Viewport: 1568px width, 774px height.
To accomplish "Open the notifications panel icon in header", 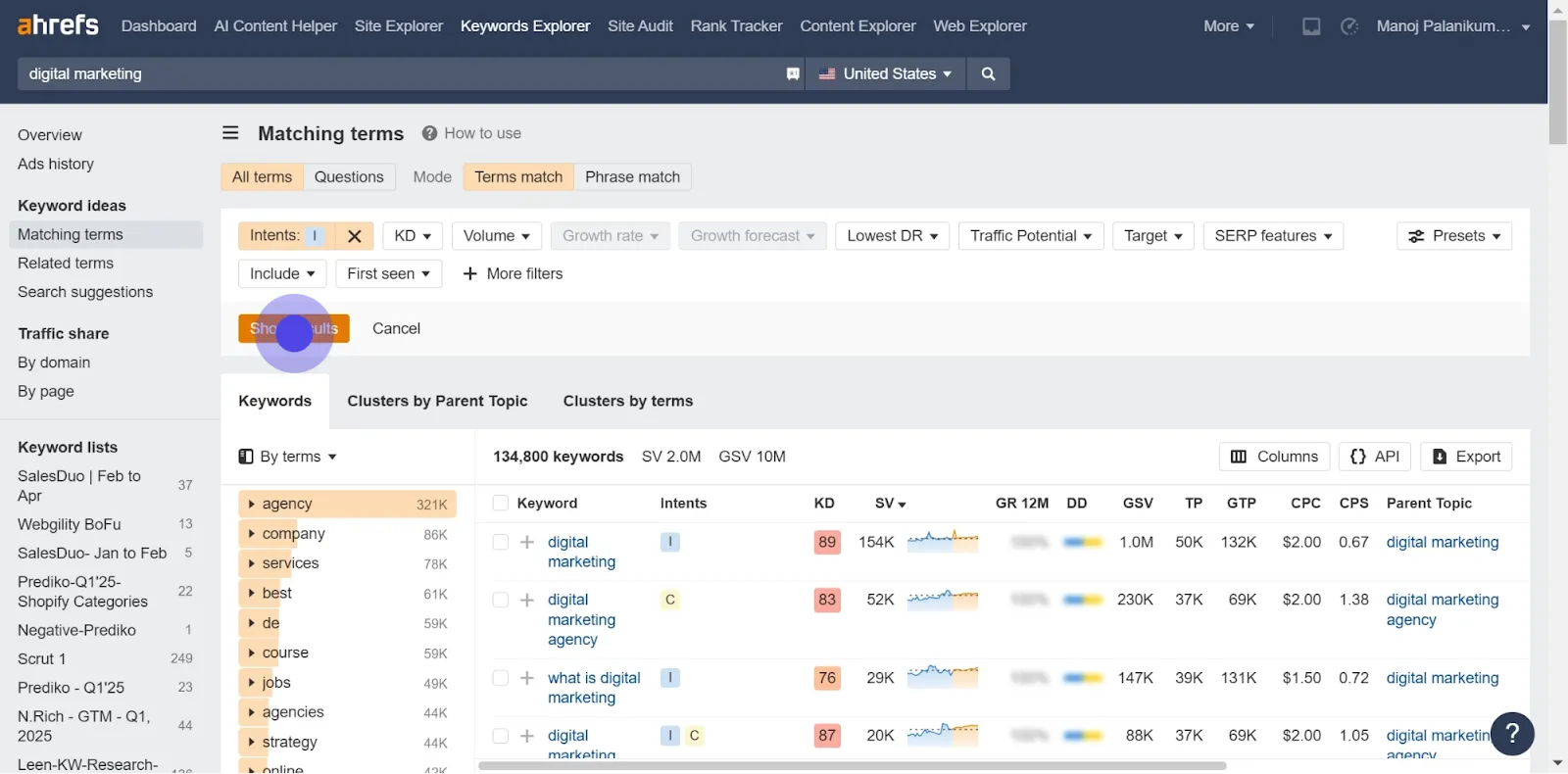I will [1310, 26].
